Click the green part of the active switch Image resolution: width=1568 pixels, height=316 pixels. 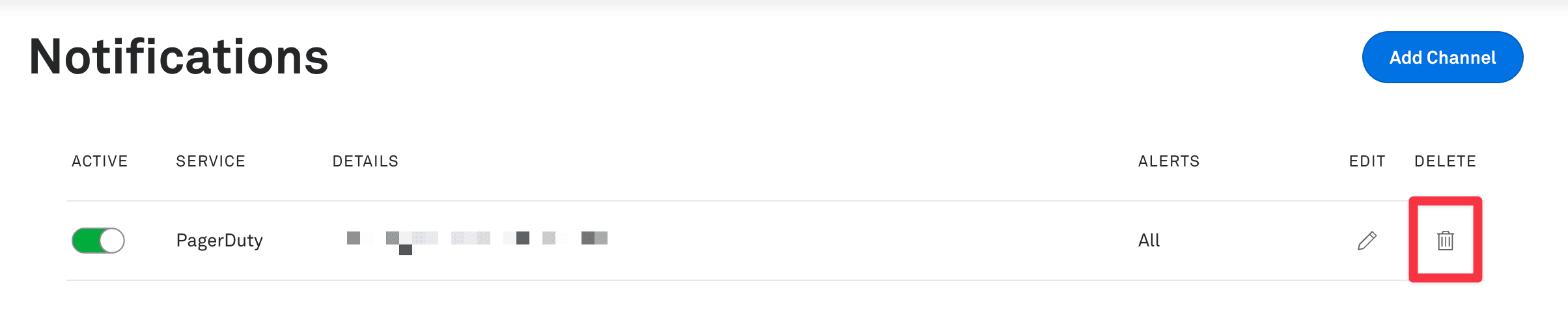[x=85, y=241]
